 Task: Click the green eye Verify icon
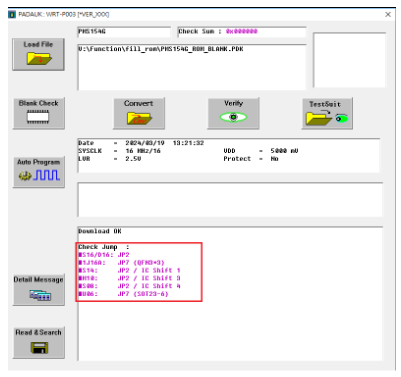233,117
